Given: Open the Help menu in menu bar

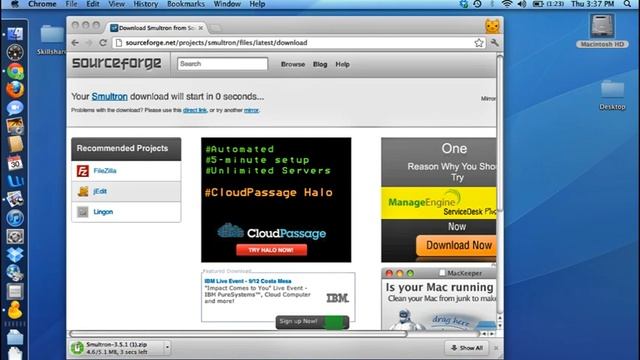Looking at the screenshot, I should pos(257,4).
